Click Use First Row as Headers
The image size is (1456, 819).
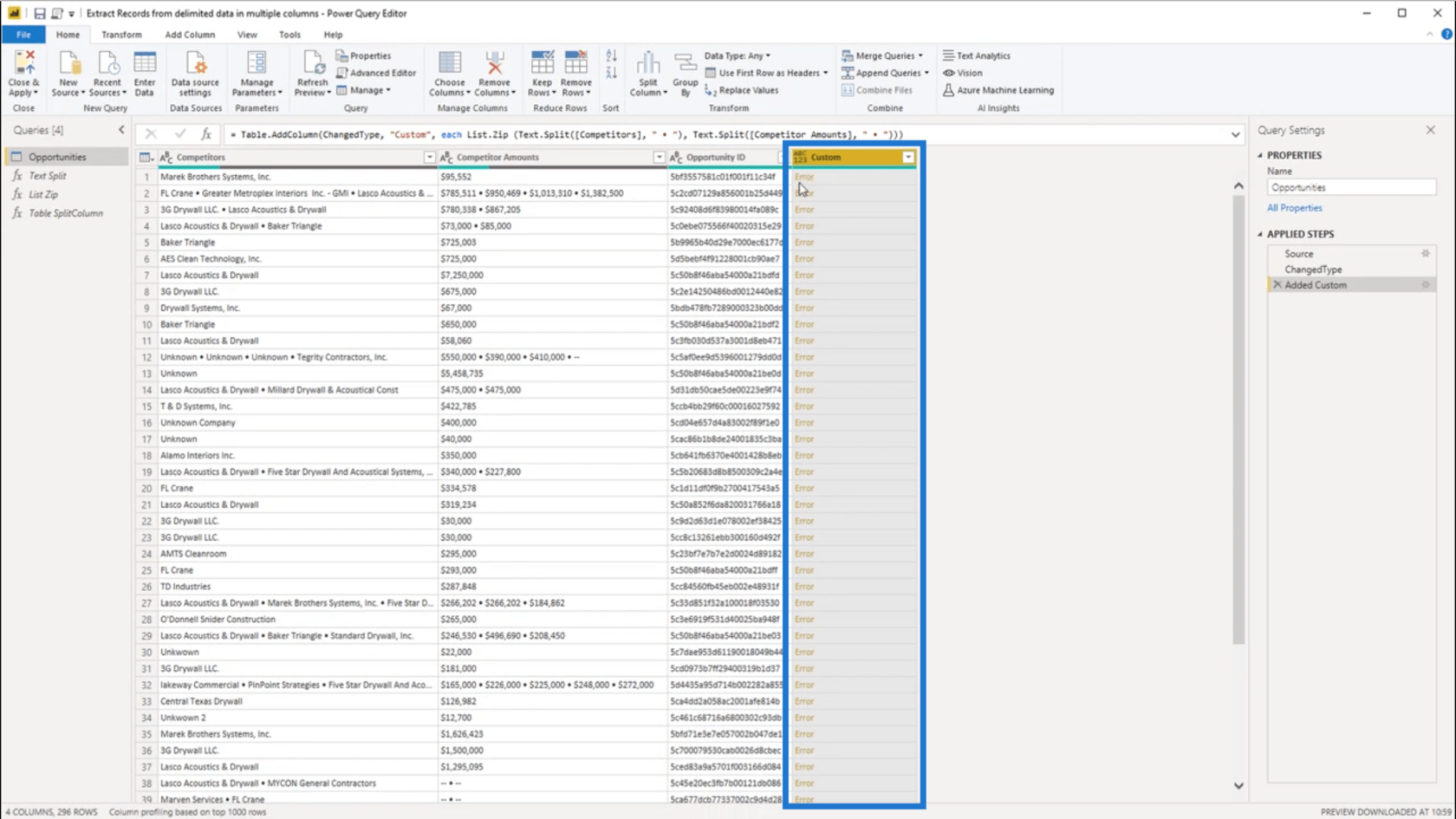[767, 73]
